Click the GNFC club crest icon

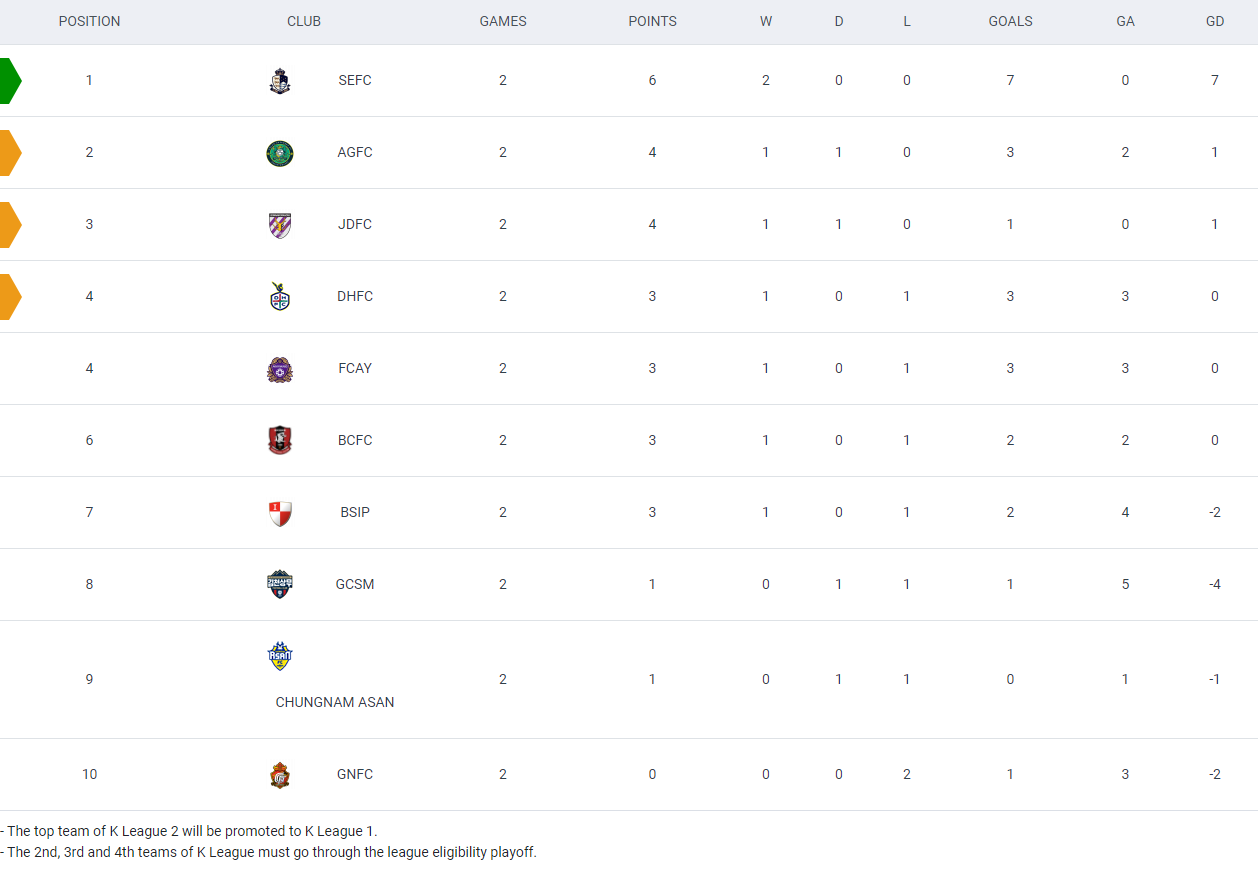click(280, 775)
